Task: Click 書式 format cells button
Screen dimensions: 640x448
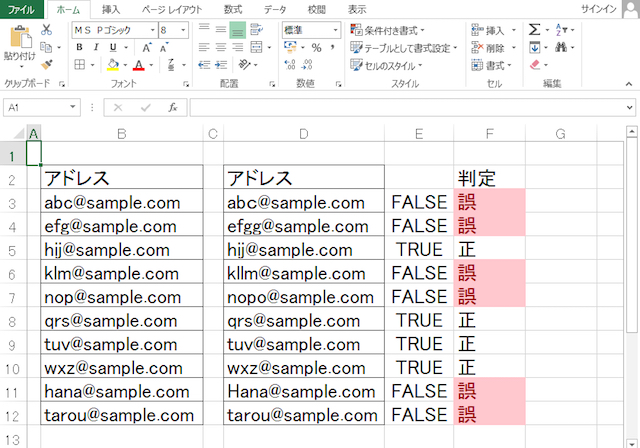Action: click(x=491, y=65)
